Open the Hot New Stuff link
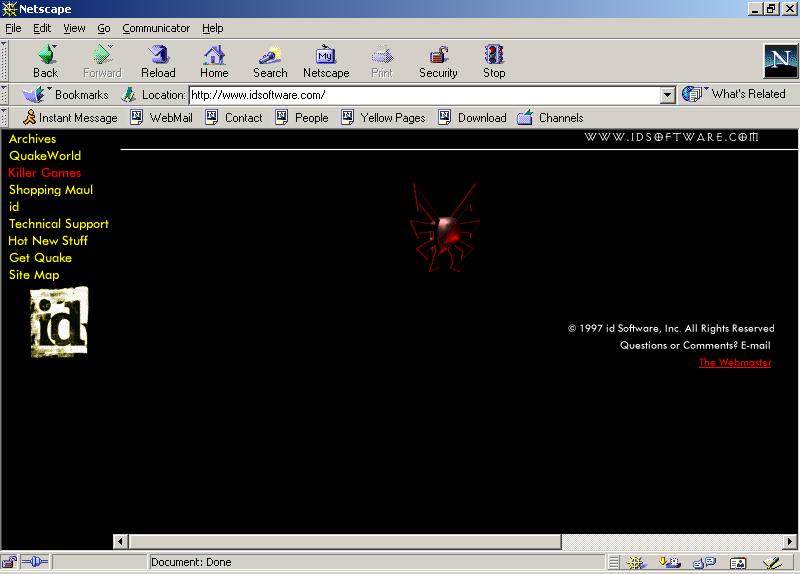The width and height of the screenshot is (800, 574). click(48, 241)
